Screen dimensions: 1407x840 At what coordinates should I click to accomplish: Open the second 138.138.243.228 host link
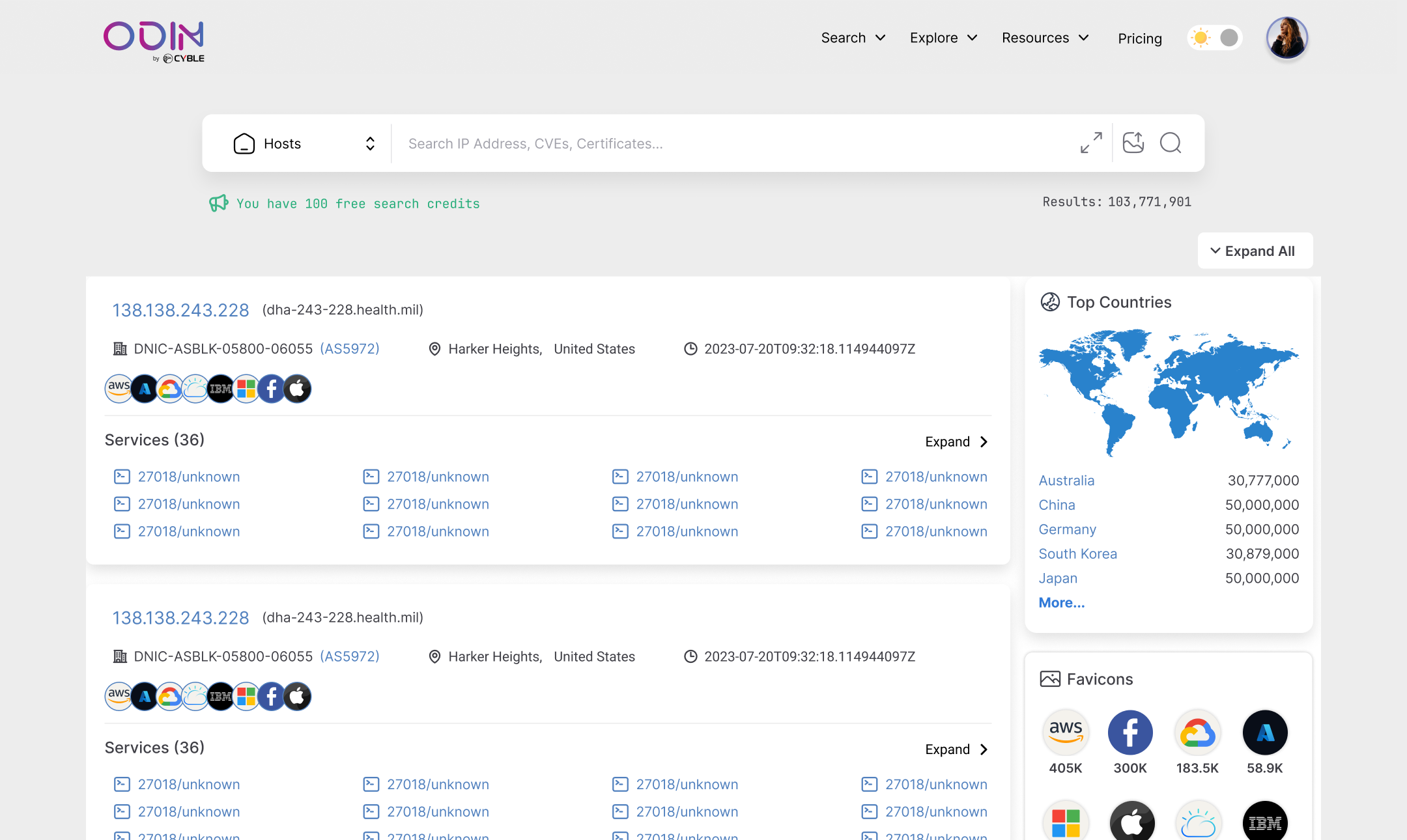point(180,617)
